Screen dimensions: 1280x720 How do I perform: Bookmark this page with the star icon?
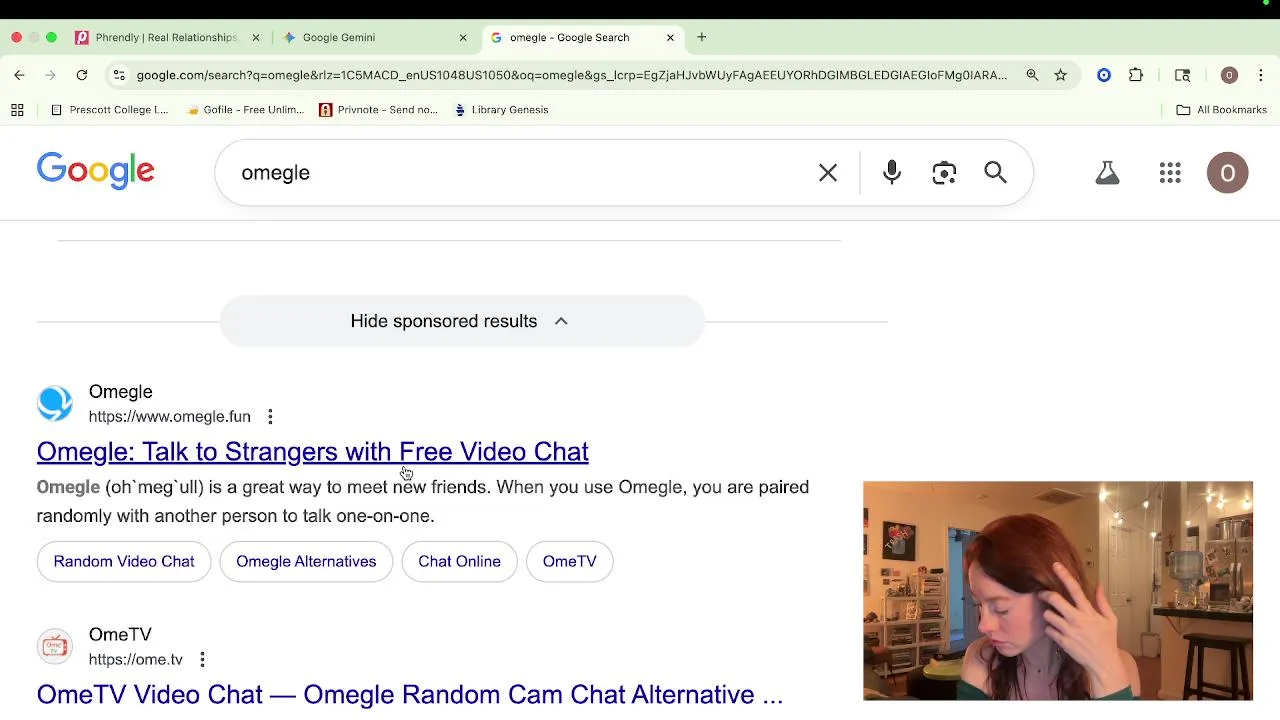click(x=1060, y=75)
